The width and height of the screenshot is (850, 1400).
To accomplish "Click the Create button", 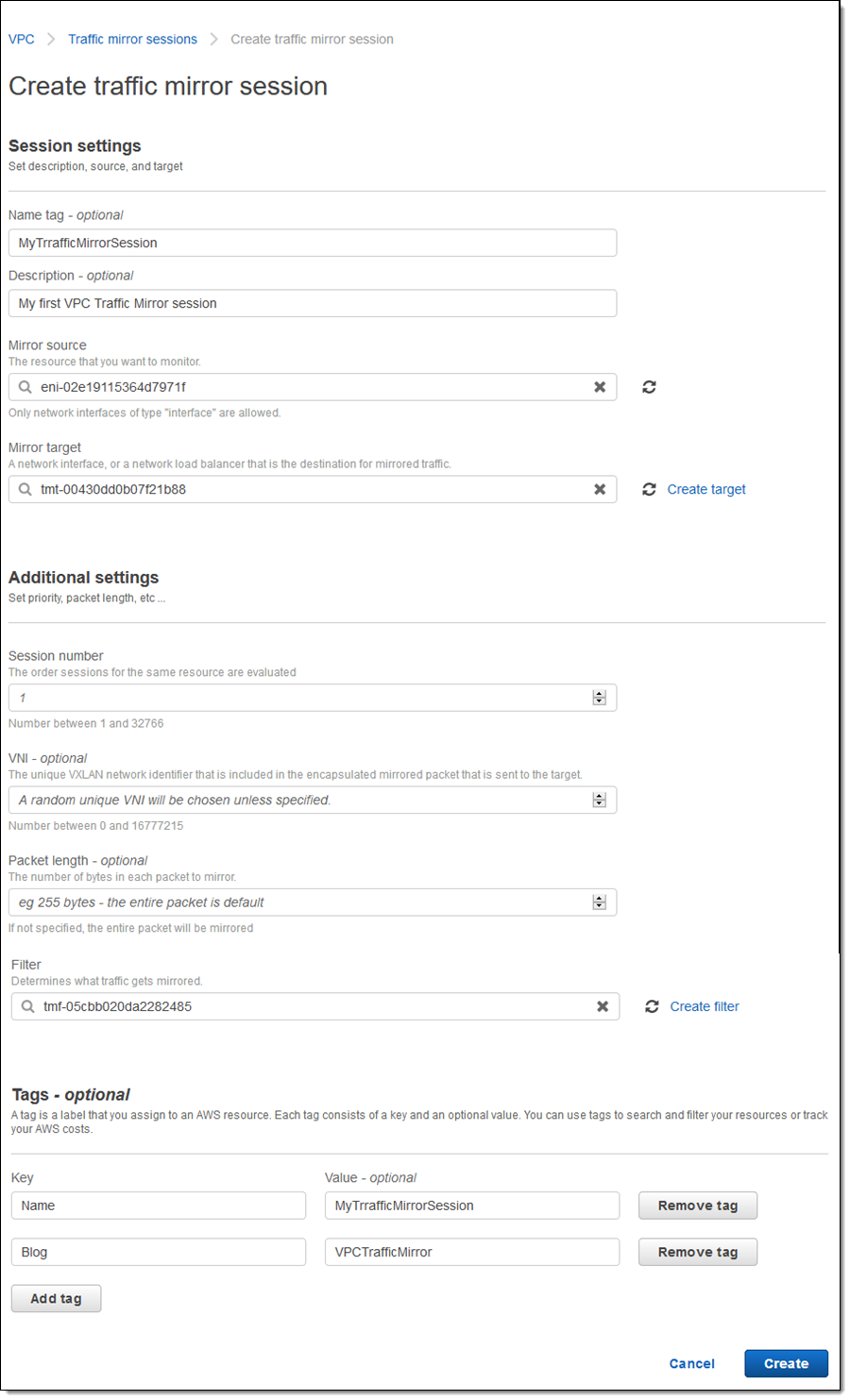I will pyautogui.click(x=786, y=1363).
